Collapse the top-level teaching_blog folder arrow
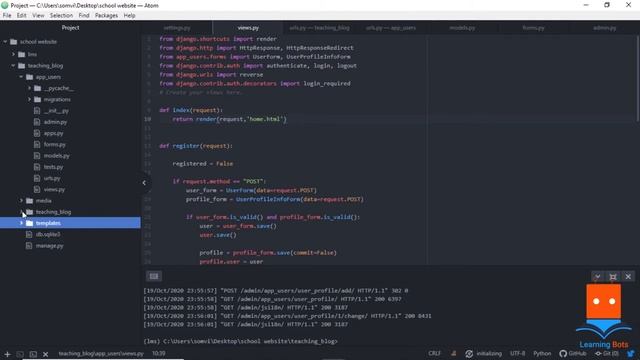640x360 pixels. point(13,65)
